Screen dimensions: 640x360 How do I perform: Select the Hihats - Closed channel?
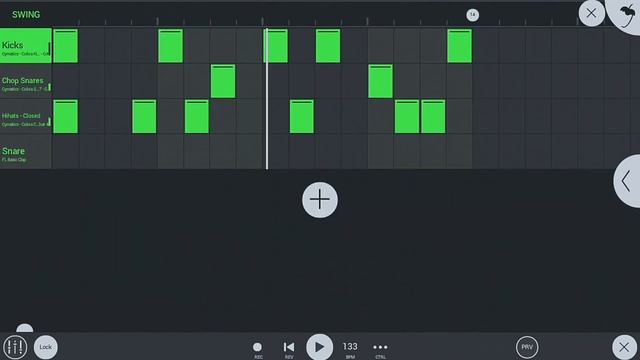tap(26, 117)
